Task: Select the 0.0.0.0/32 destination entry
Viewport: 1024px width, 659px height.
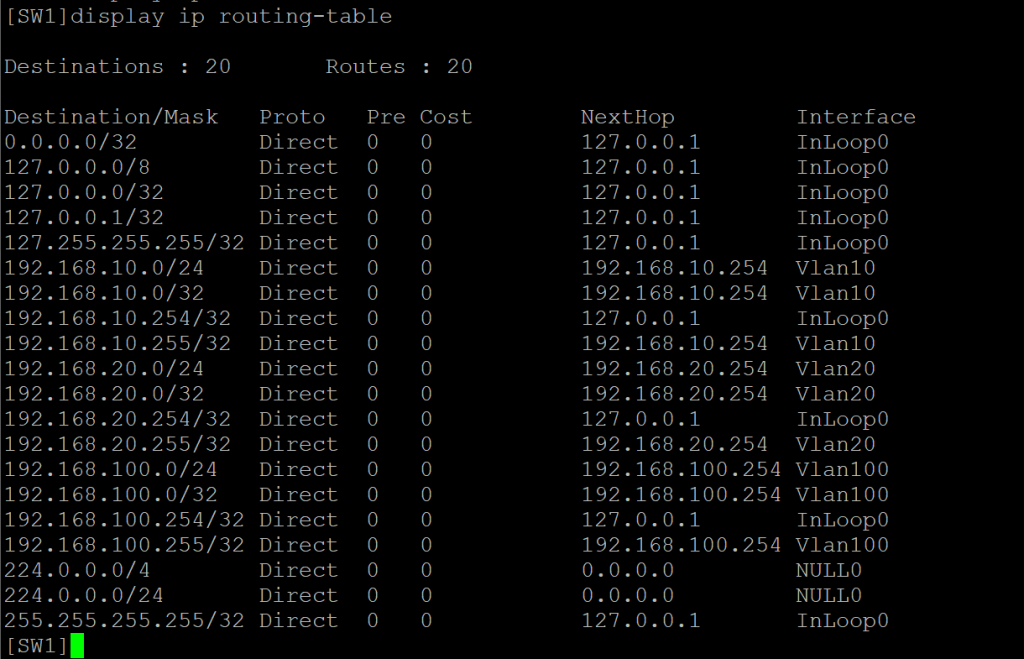Action: pyautogui.click(x=64, y=142)
